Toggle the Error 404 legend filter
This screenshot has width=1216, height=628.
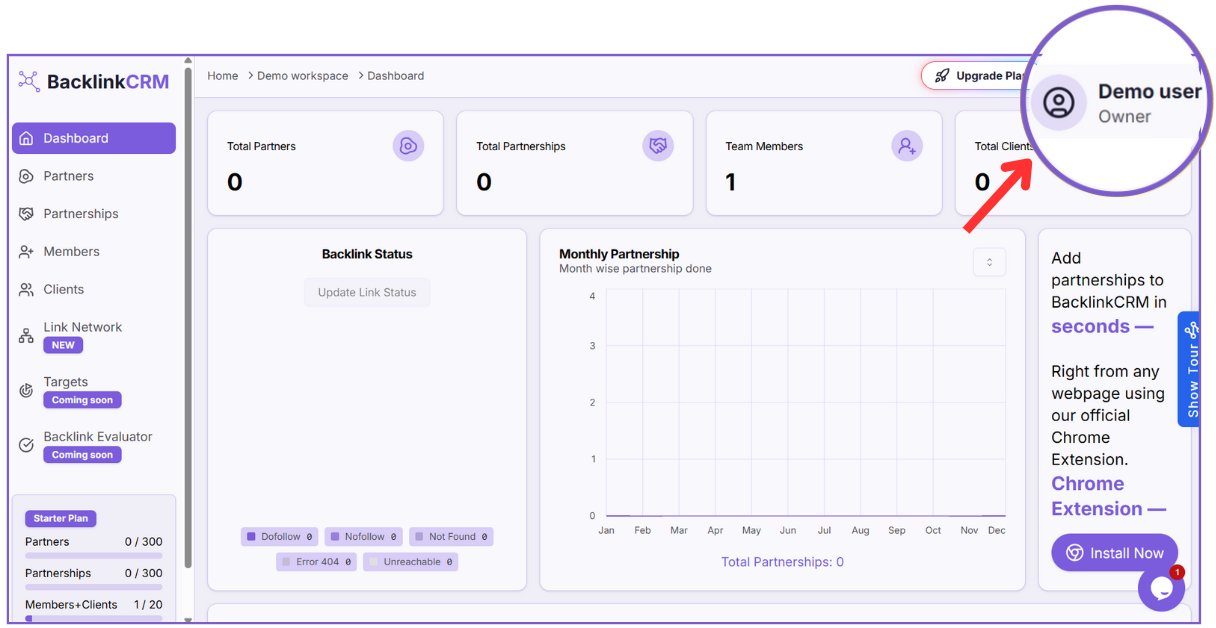[x=317, y=562]
